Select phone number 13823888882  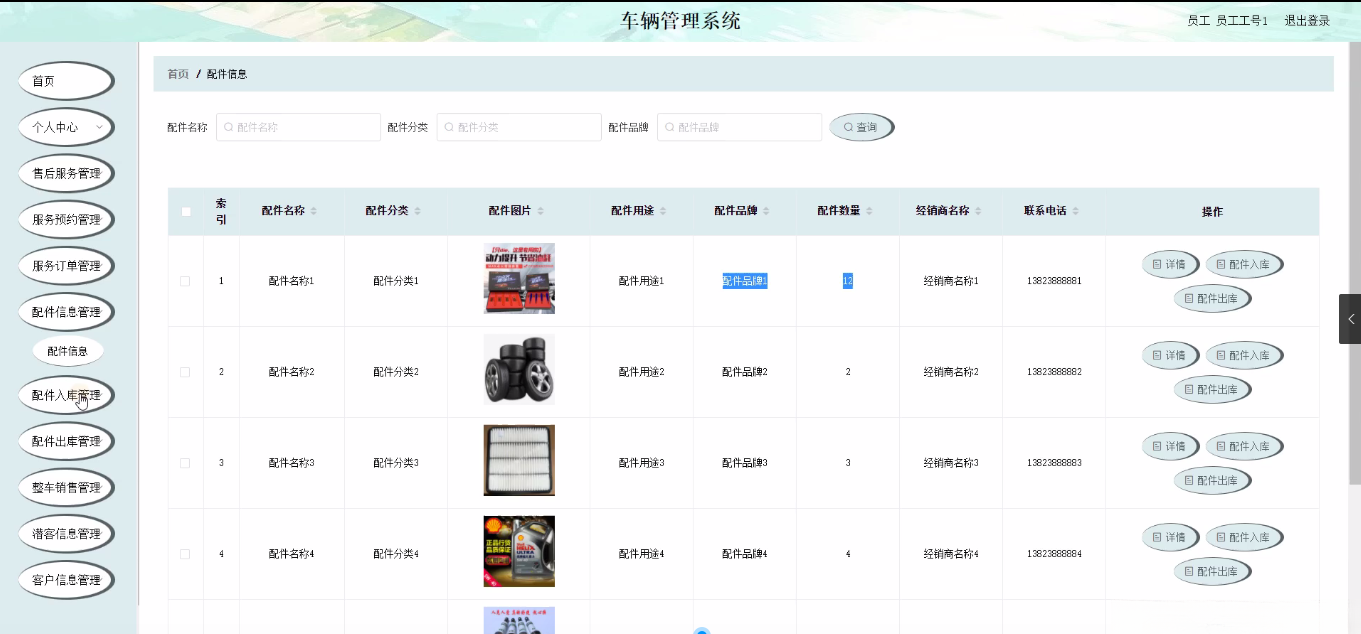(1054, 372)
